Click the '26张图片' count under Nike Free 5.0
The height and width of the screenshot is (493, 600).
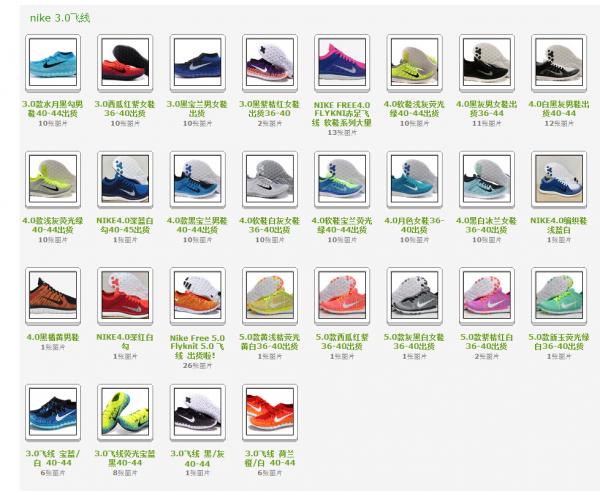tap(197, 366)
